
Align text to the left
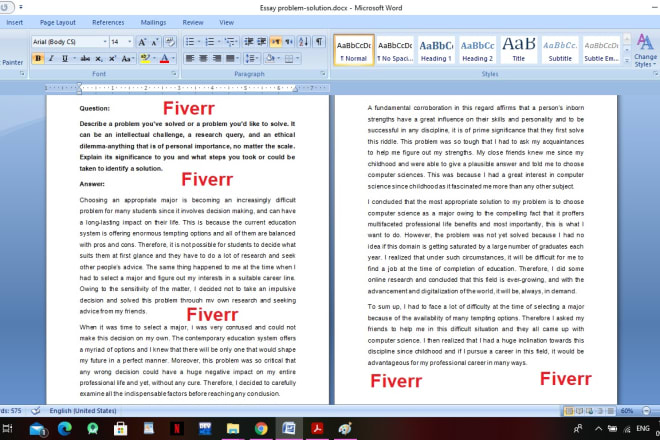click(190, 58)
